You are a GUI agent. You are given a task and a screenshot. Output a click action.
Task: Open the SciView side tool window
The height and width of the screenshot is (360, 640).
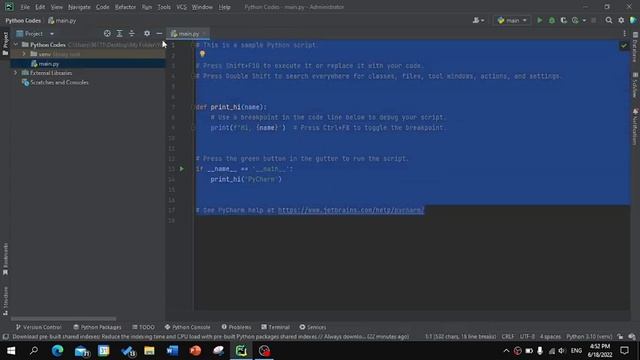tap(635, 85)
